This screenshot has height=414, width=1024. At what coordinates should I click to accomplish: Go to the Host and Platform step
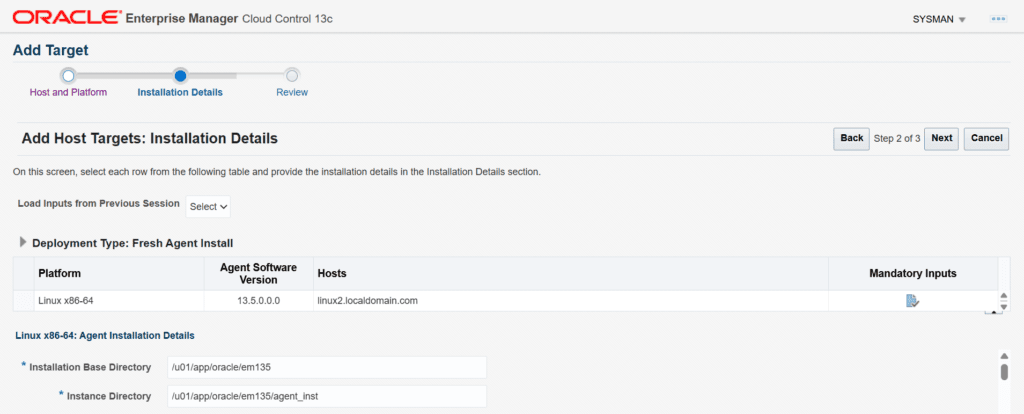point(68,92)
